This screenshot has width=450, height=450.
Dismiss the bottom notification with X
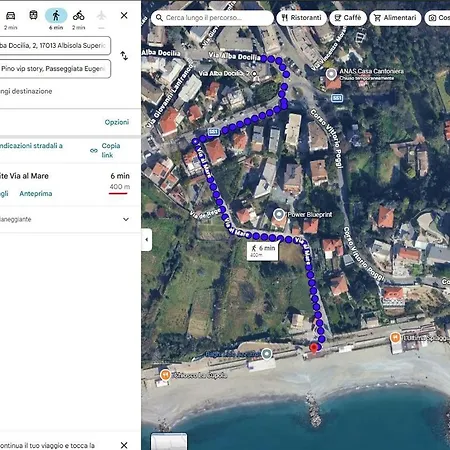(124, 445)
